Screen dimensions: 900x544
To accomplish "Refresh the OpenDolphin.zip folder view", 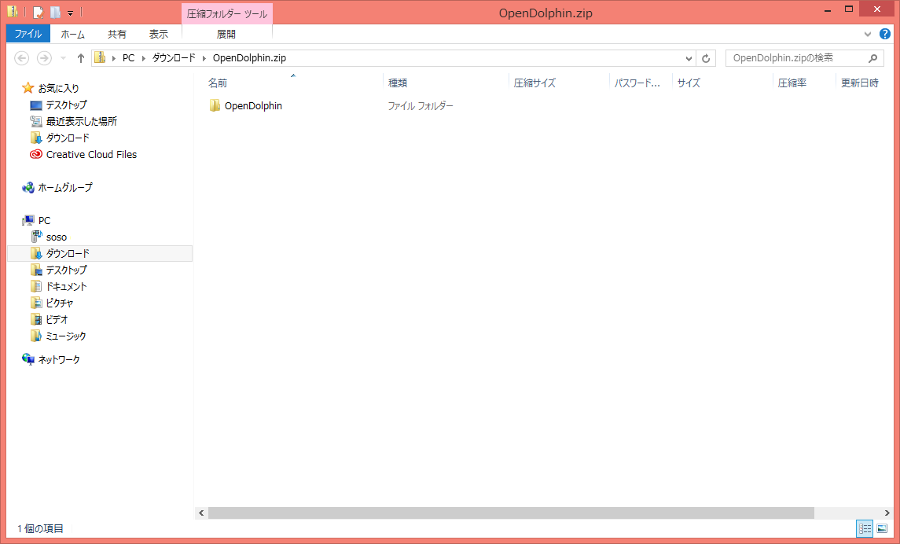I will (706, 58).
